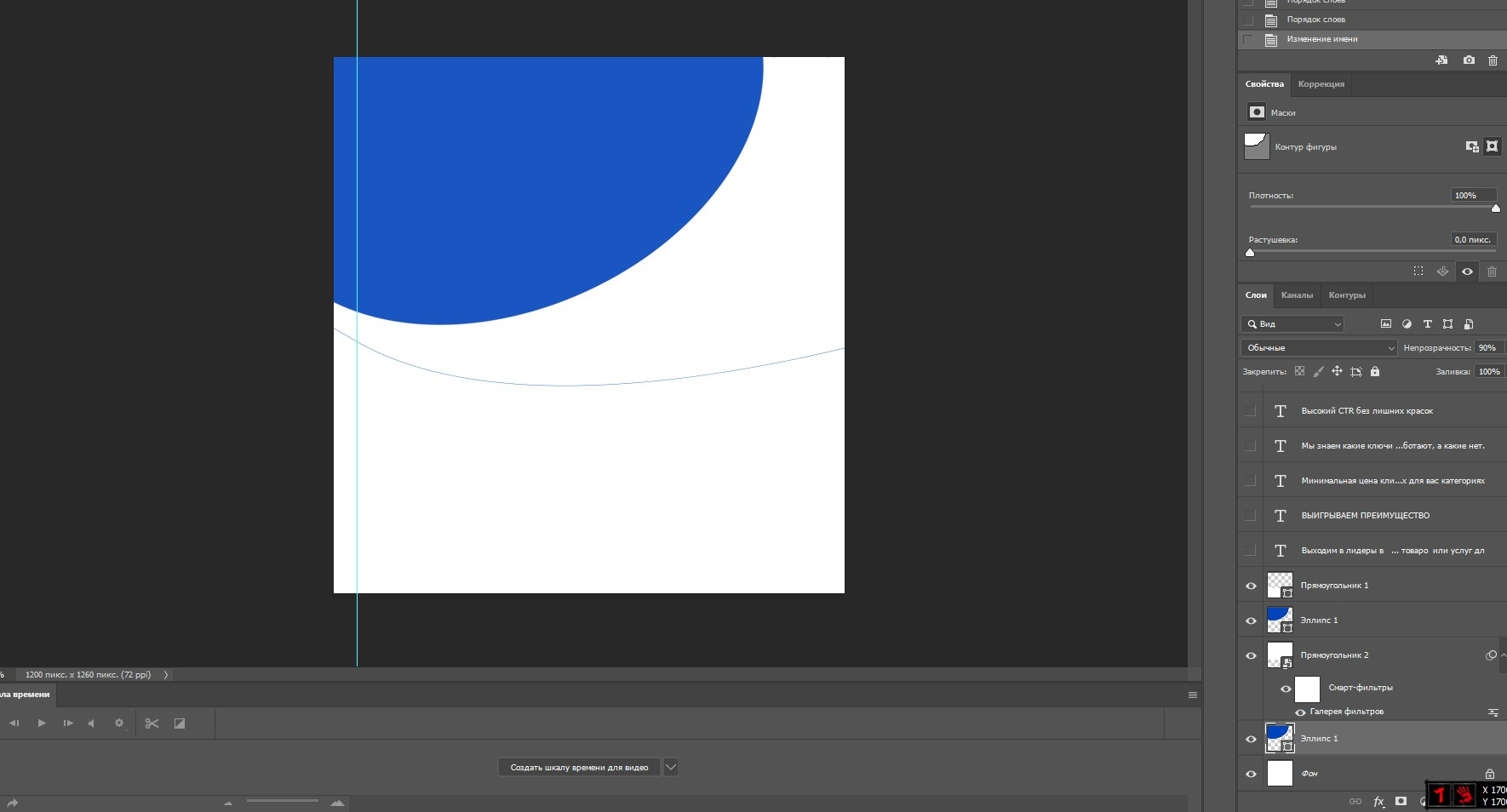The width and height of the screenshot is (1507, 812).
Task: Click Заливка value field 100%
Action: tap(1488, 371)
